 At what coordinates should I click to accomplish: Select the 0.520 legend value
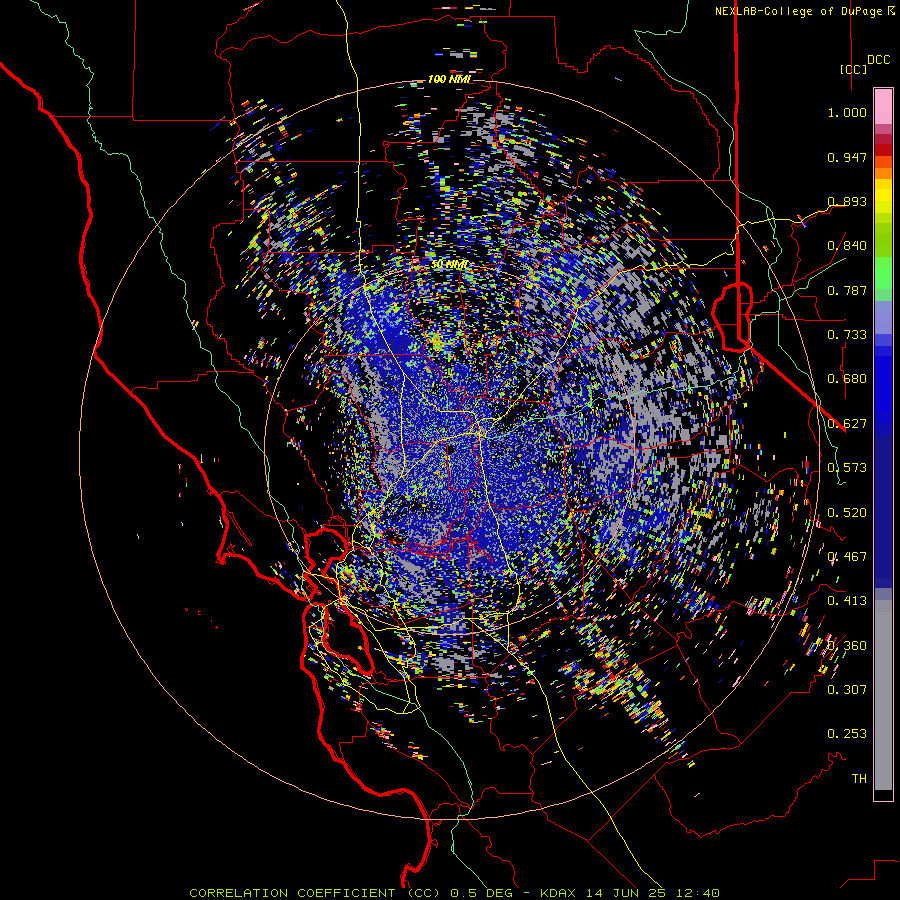point(847,513)
